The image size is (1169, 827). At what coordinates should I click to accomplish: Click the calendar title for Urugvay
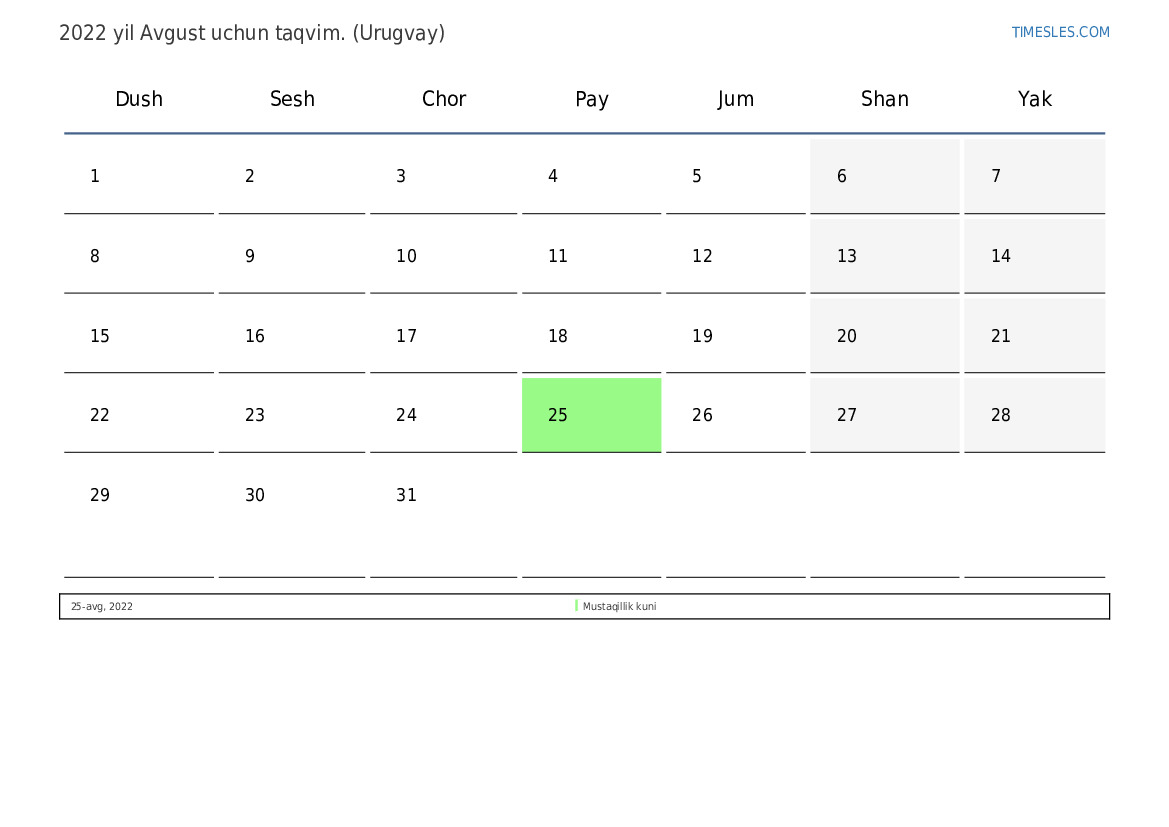[252, 34]
